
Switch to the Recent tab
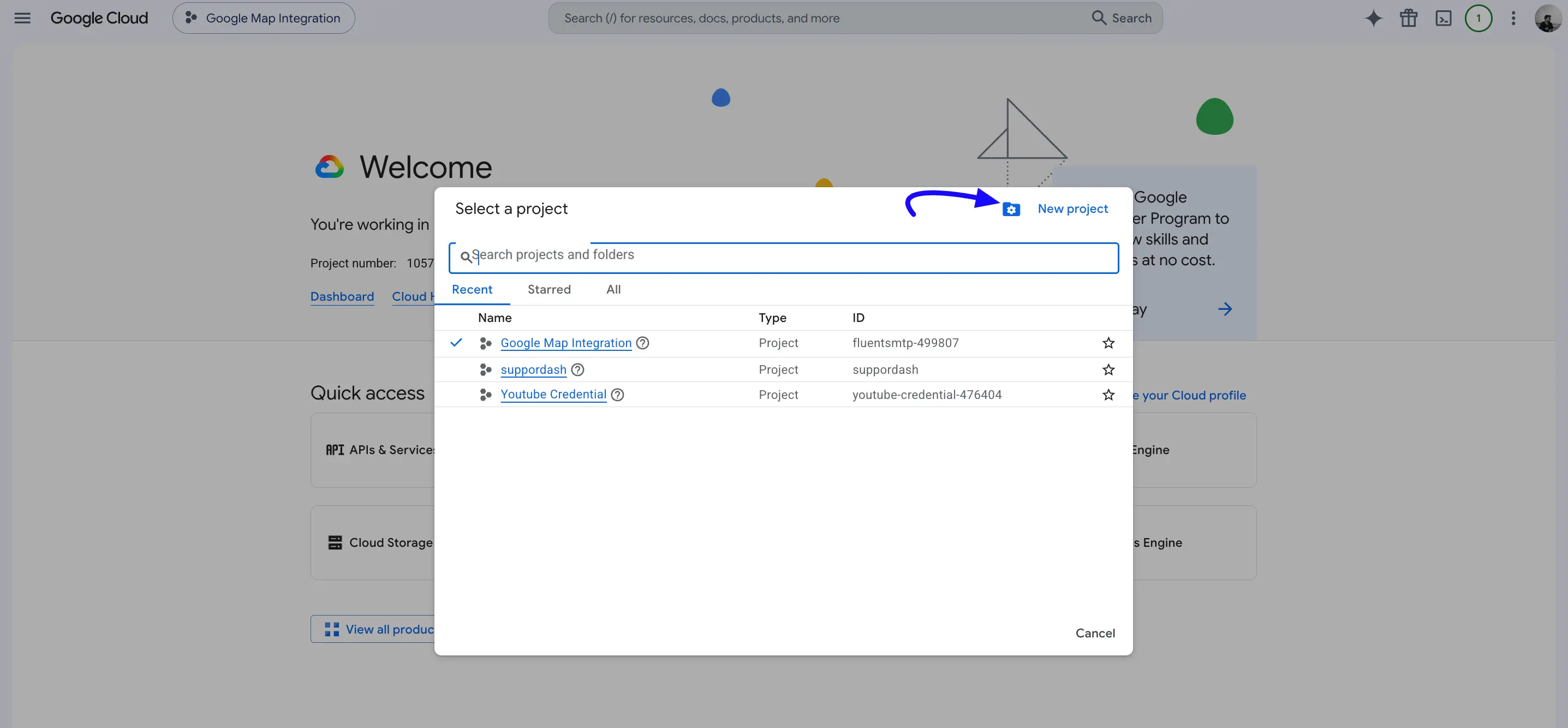coord(472,289)
